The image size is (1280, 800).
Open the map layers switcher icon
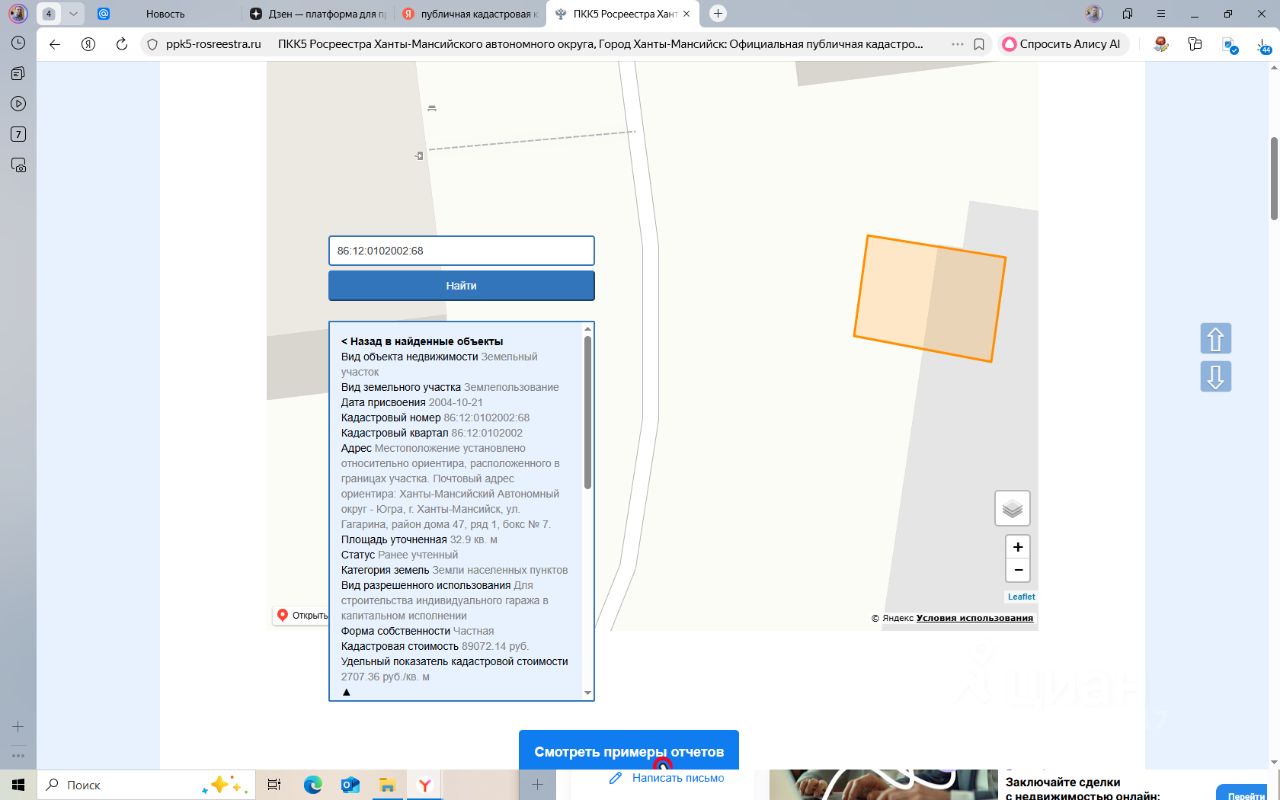[1012, 509]
